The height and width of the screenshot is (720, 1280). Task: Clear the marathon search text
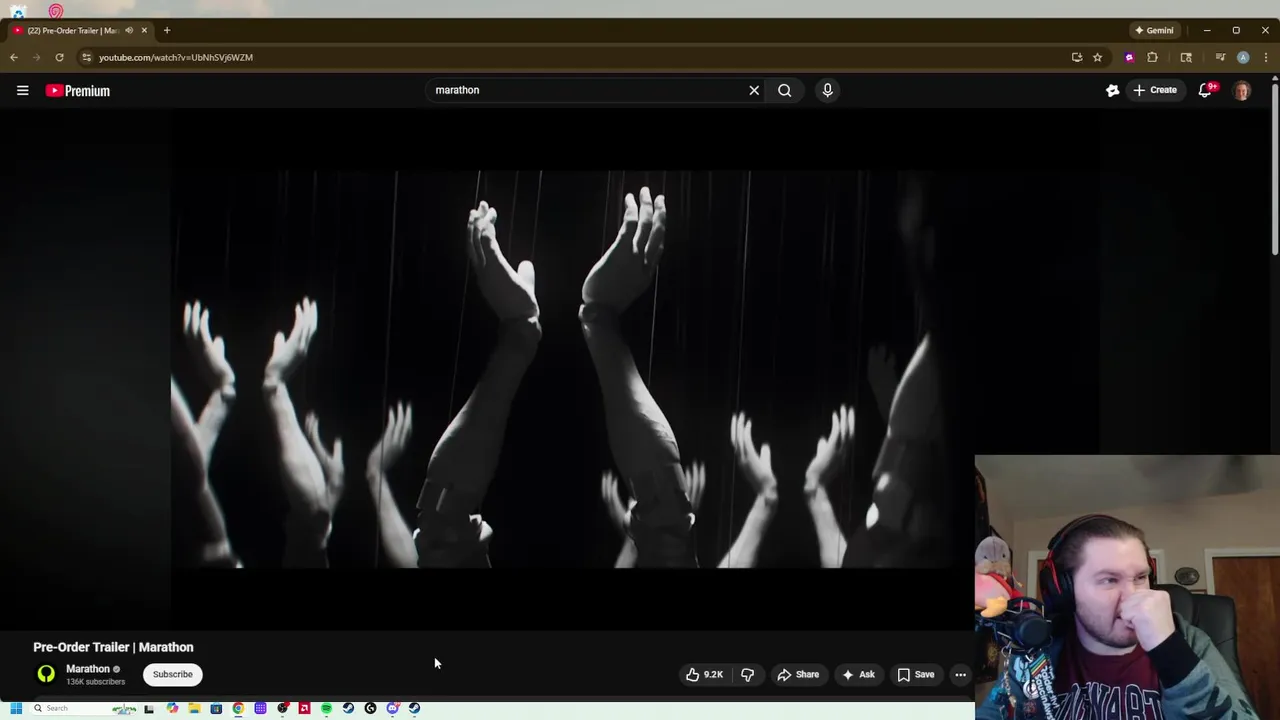pyautogui.click(x=754, y=90)
